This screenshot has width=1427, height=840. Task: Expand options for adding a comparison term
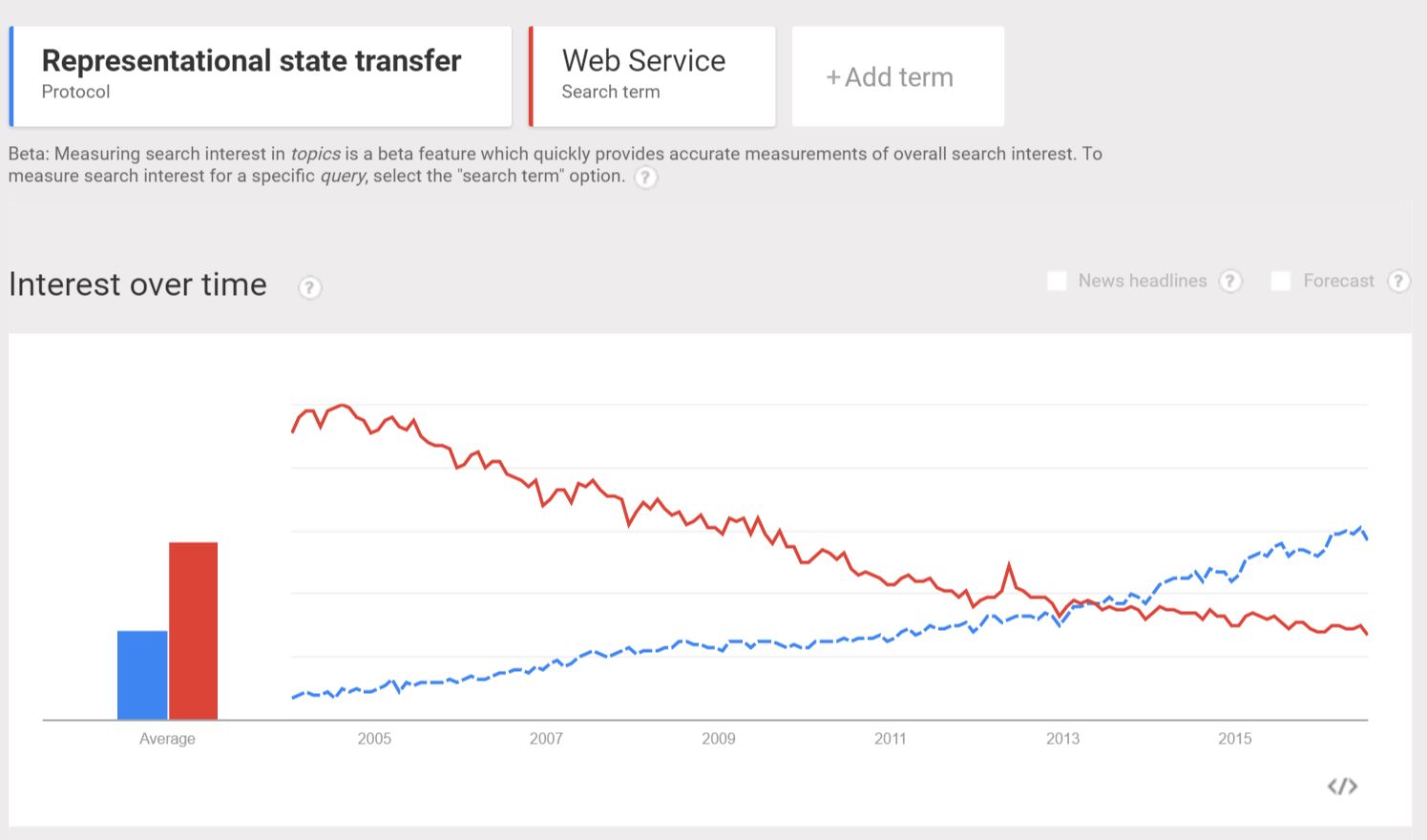(897, 76)
